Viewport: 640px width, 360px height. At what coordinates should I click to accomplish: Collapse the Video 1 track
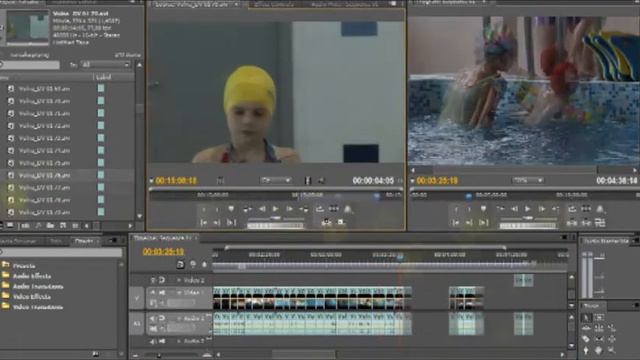click(178, 293)
